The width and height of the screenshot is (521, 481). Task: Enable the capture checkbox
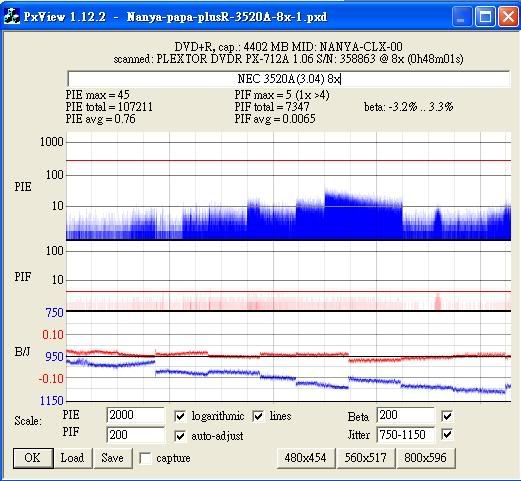pos(145,458)
